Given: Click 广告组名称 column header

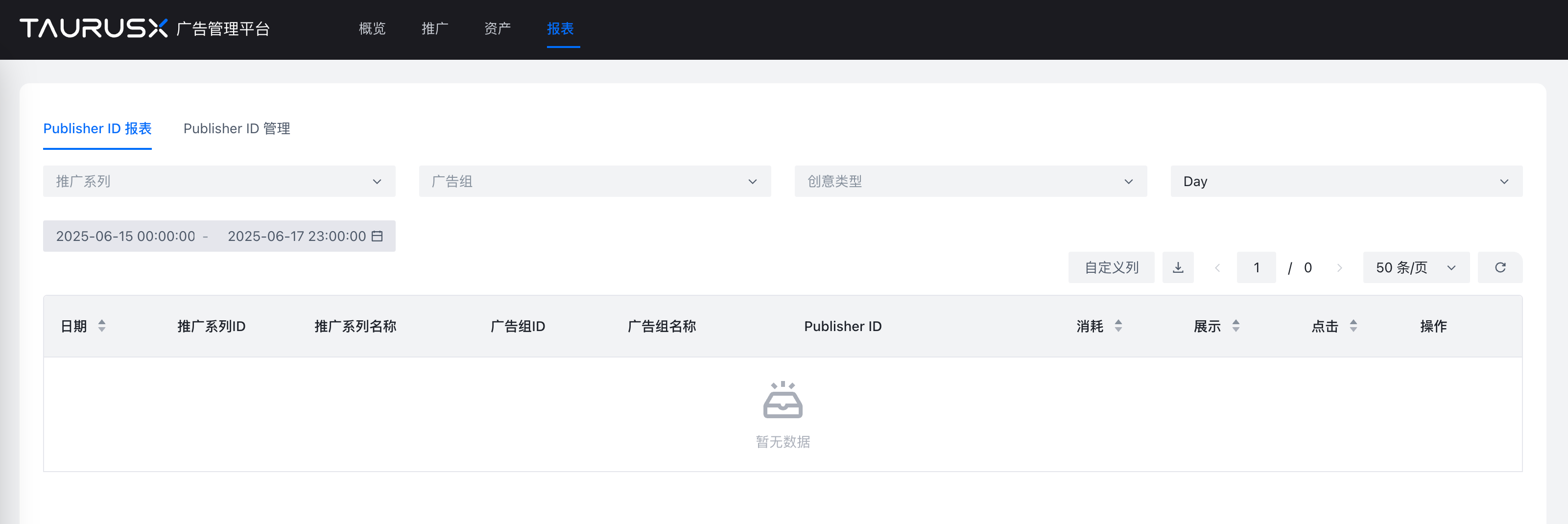Looking at the screenshot, I should click(662, 326).
